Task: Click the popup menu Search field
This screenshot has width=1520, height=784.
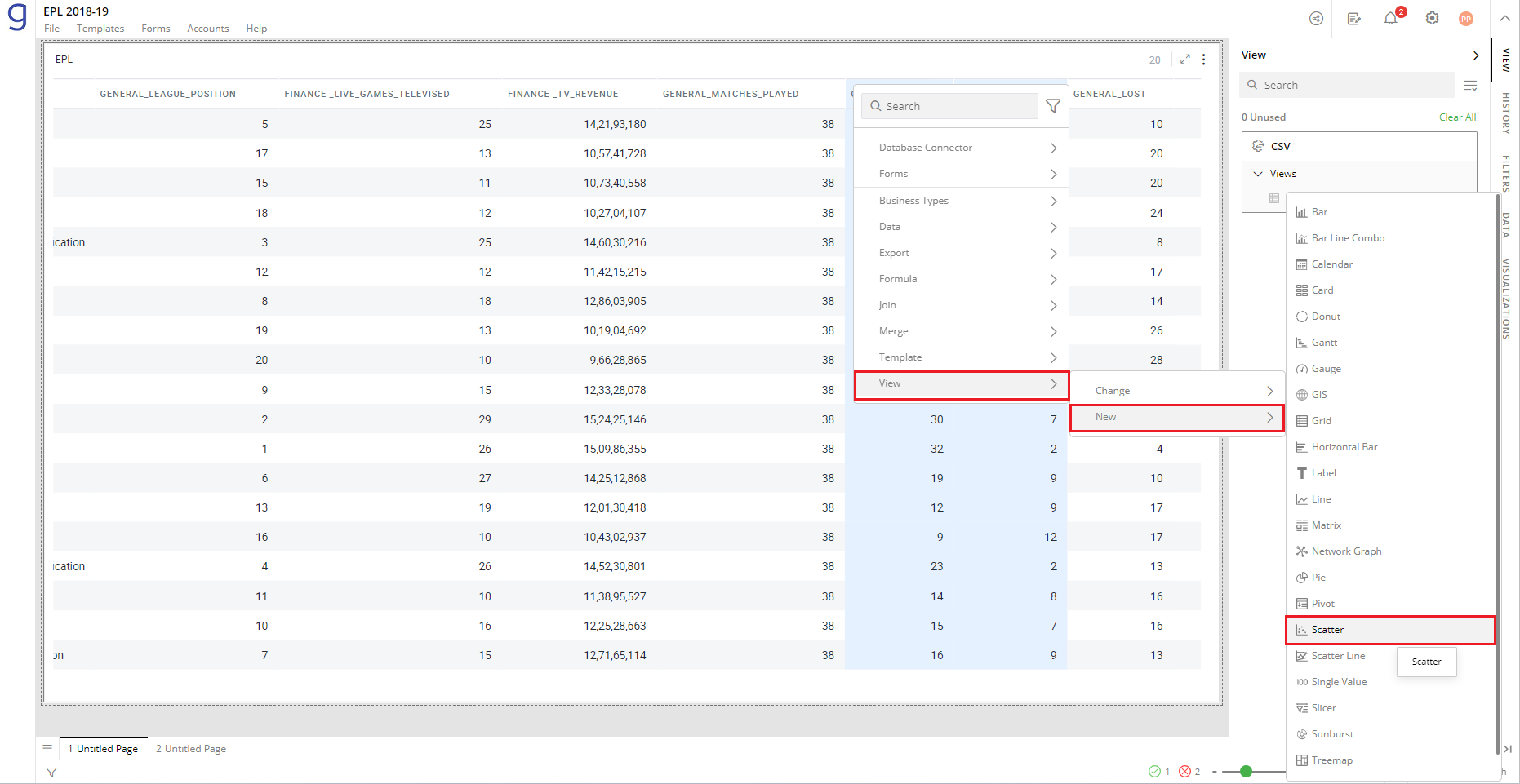Action: (x=950, y=106)
